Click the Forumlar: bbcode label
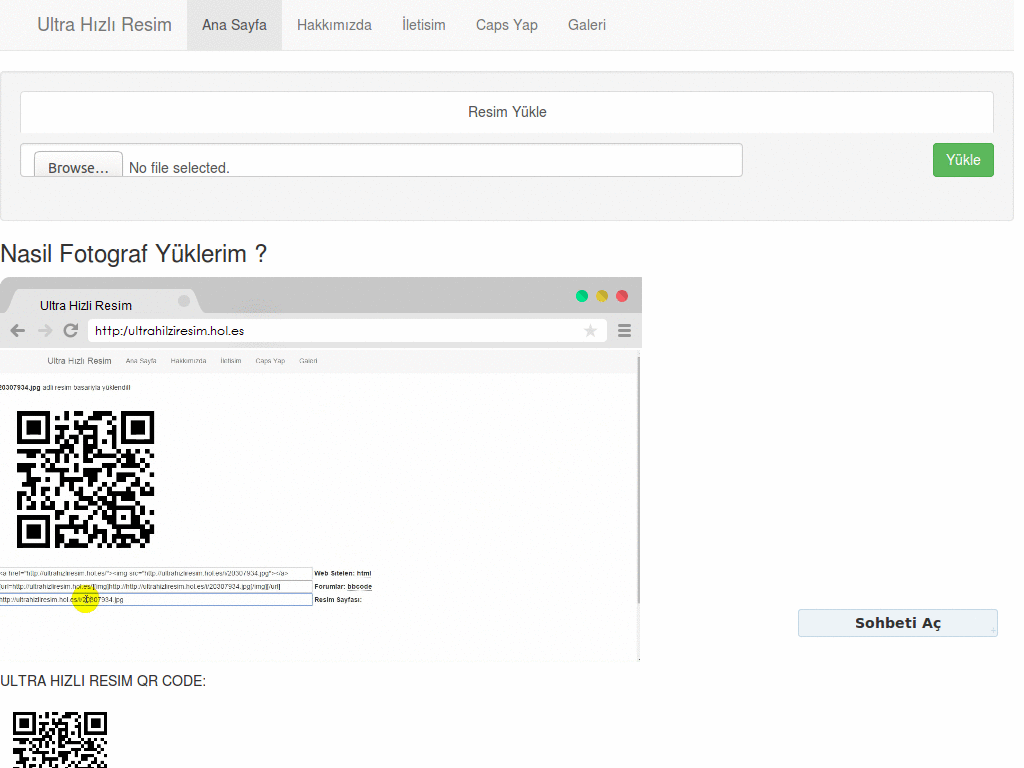1024x768 pixels. (344, 586)
